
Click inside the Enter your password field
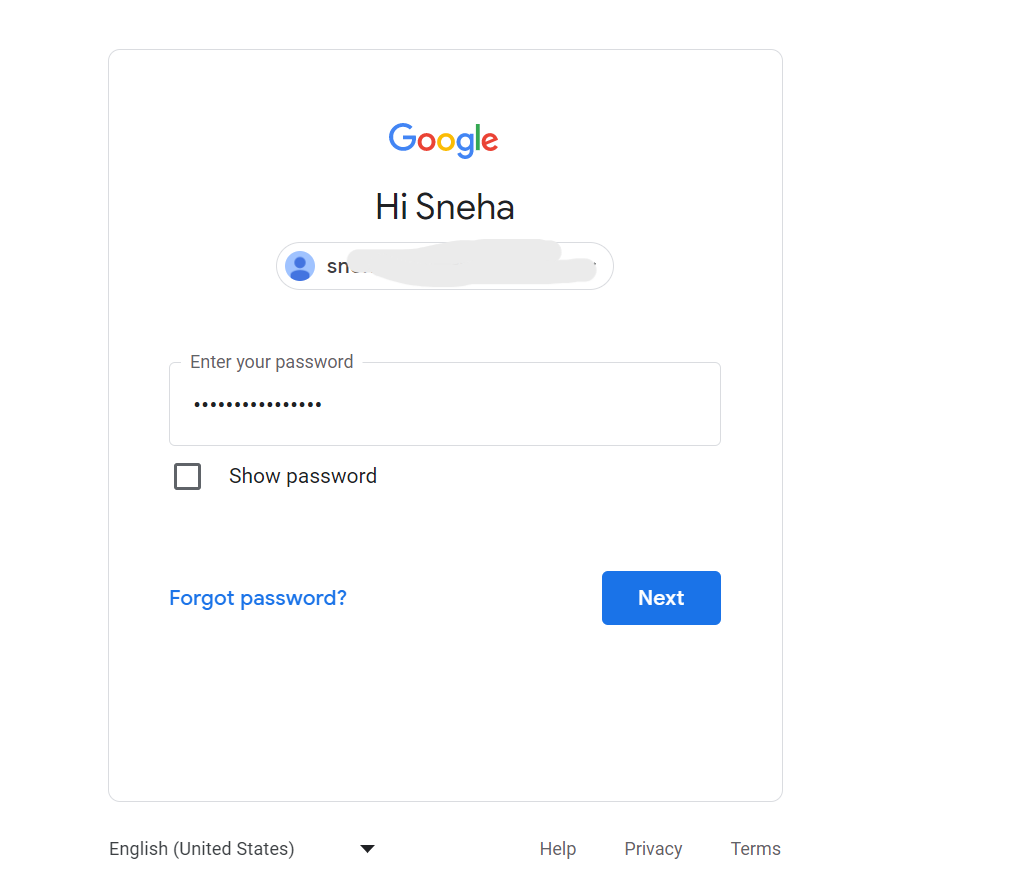445,404
